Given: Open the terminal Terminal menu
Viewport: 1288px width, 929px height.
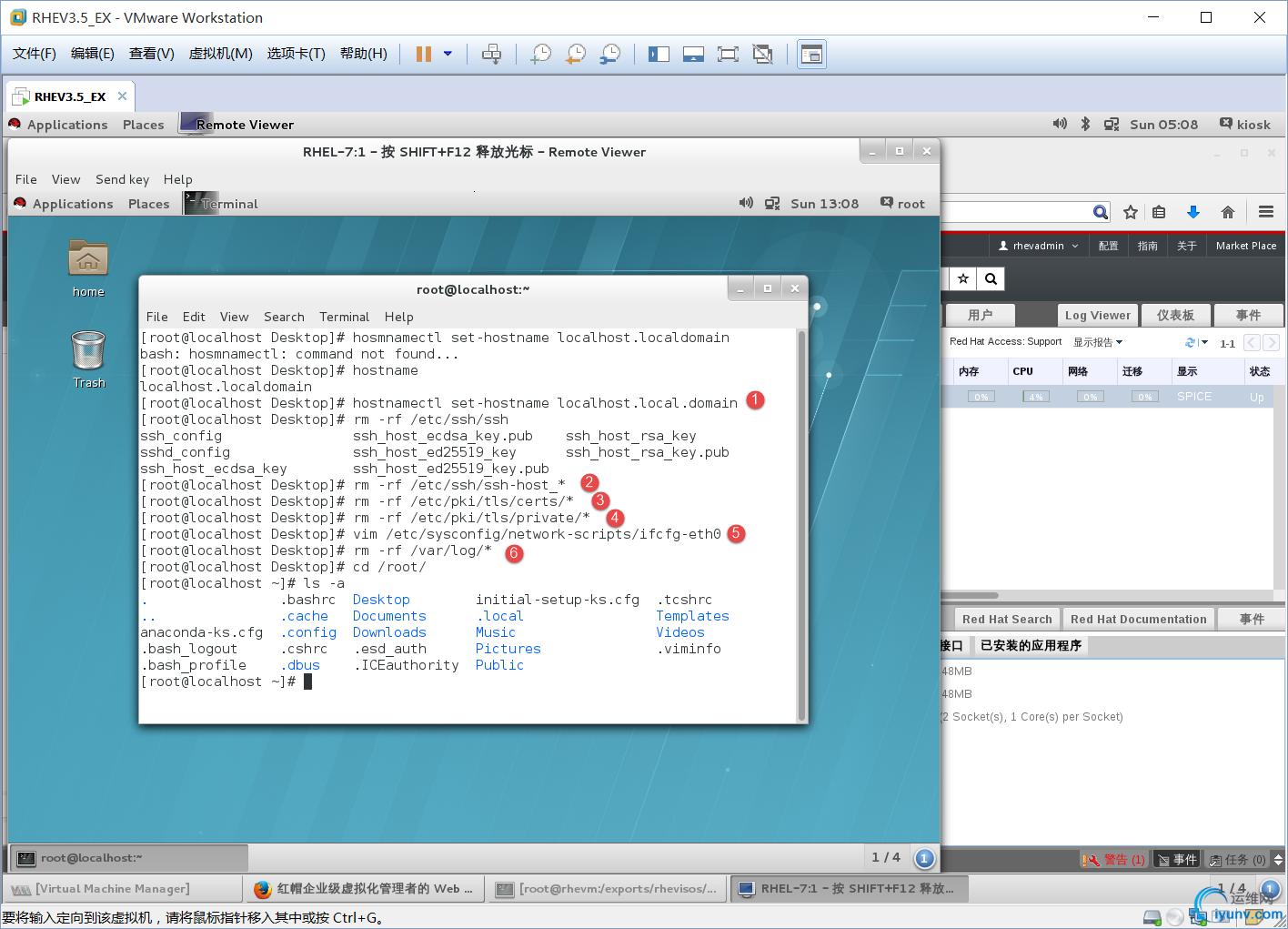Looking at the screenshot, I should coord(344,317).
